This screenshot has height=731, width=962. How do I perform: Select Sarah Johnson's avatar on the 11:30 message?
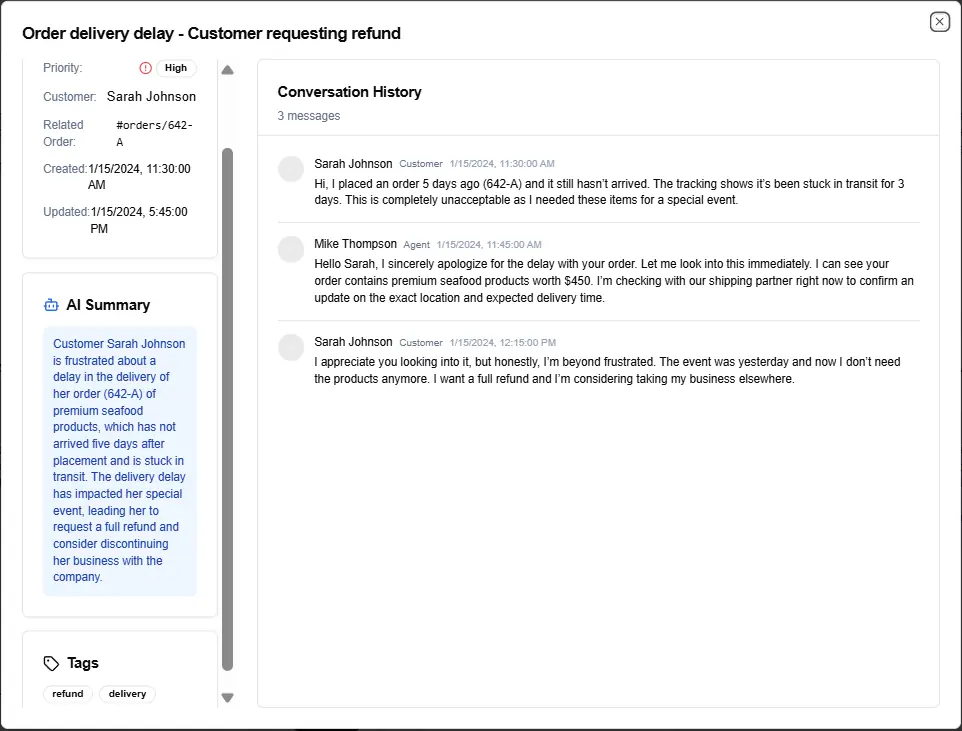(291, 169)
